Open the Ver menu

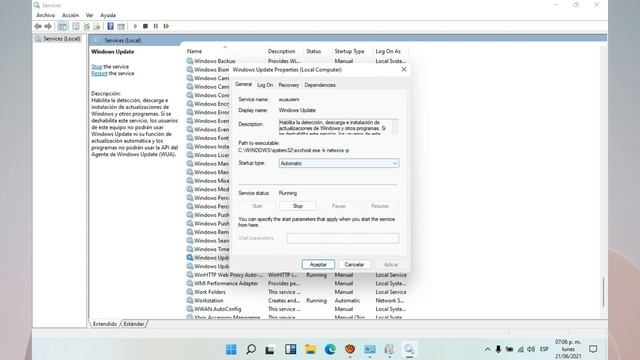(x=89, y=15)
